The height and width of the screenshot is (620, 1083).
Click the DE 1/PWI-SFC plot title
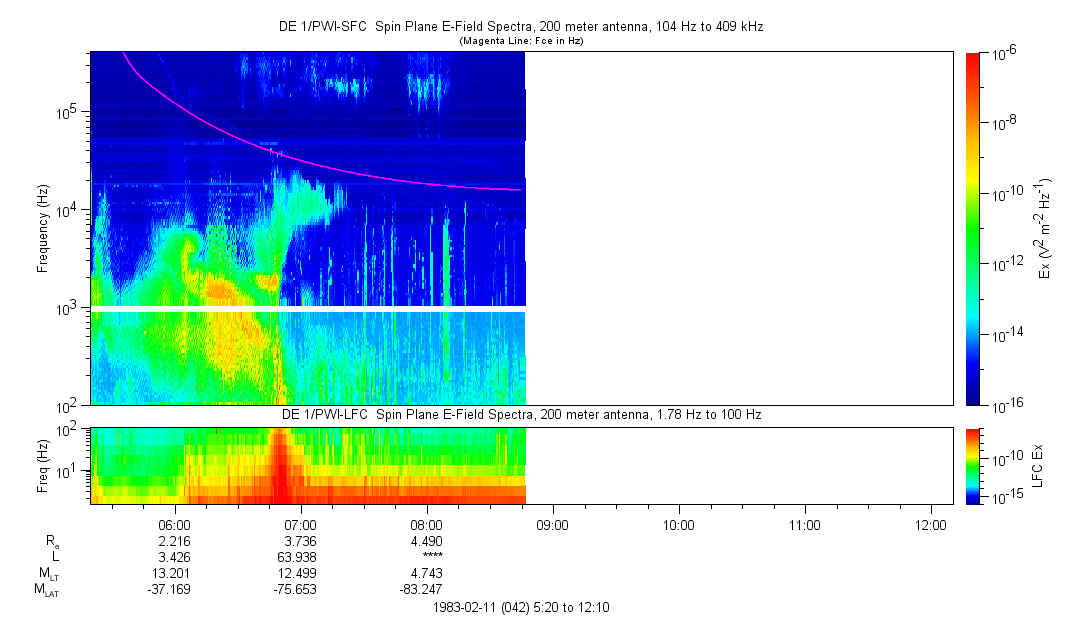(x=520, y=27)
